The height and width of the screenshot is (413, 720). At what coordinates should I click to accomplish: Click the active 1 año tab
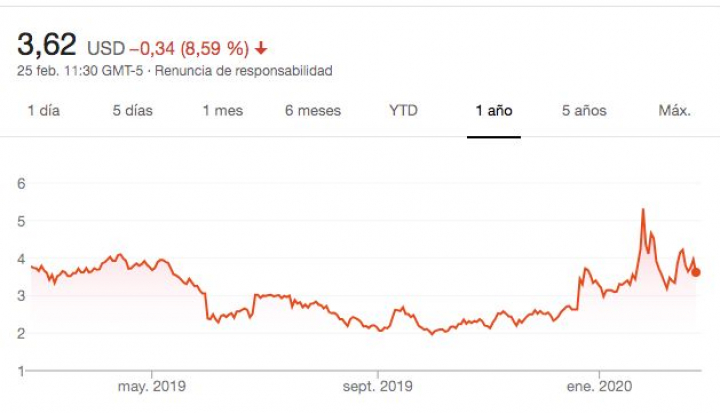click(x=494, y=111)
